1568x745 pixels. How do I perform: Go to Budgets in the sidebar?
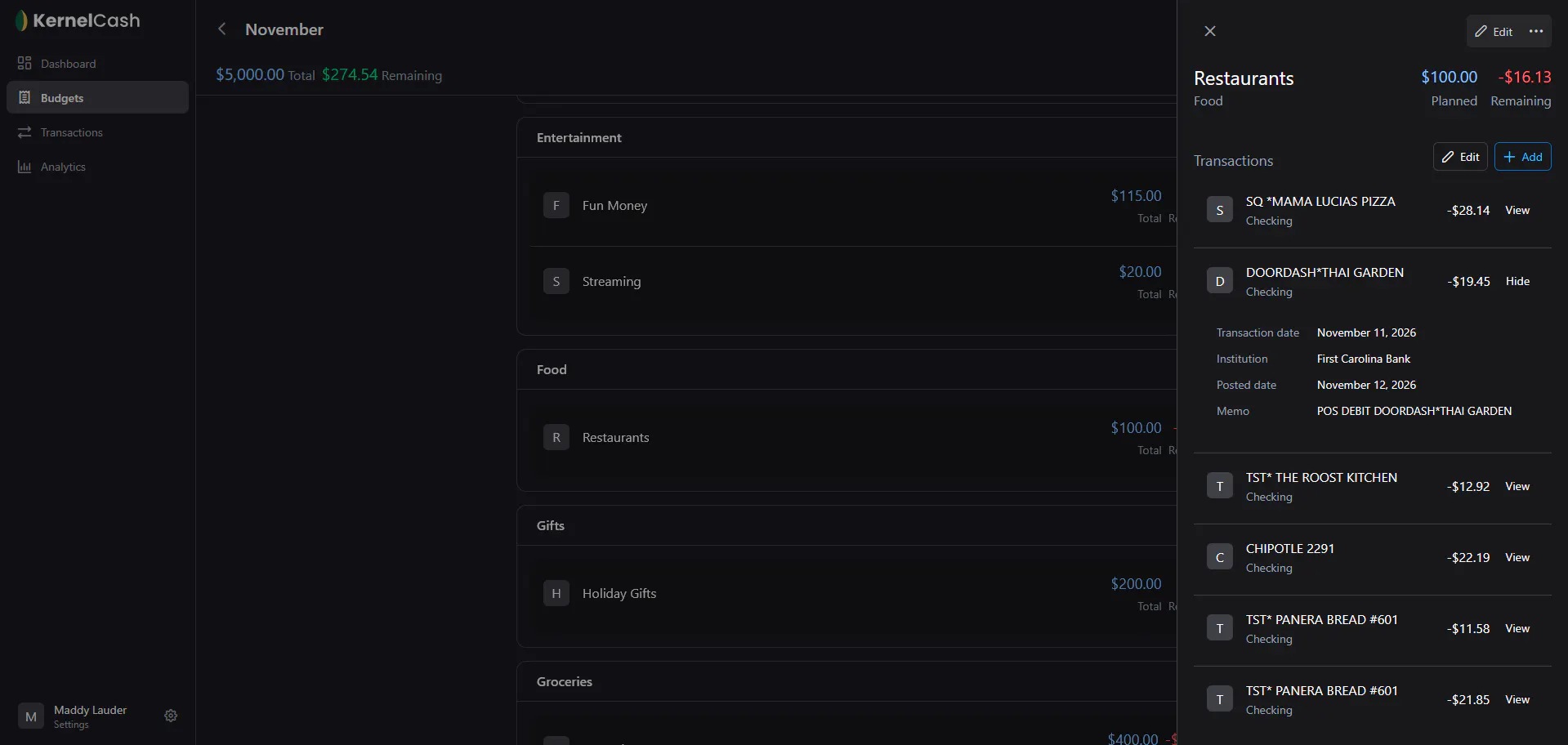click(97, 97)
